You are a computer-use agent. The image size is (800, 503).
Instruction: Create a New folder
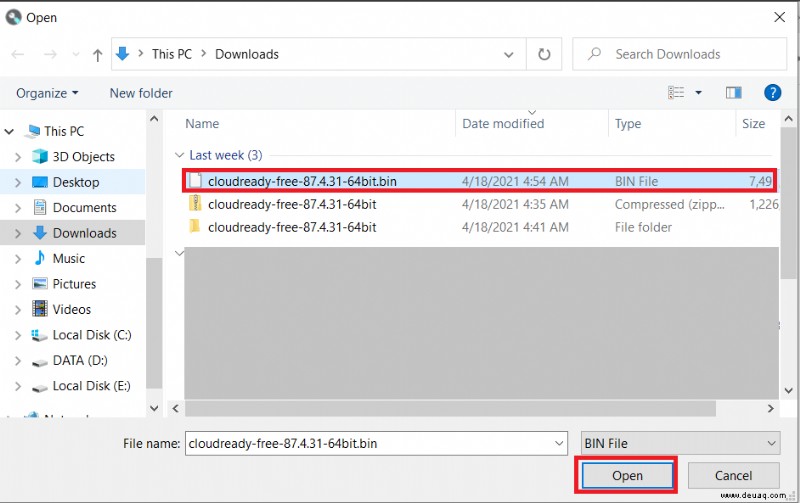[141, 93]
